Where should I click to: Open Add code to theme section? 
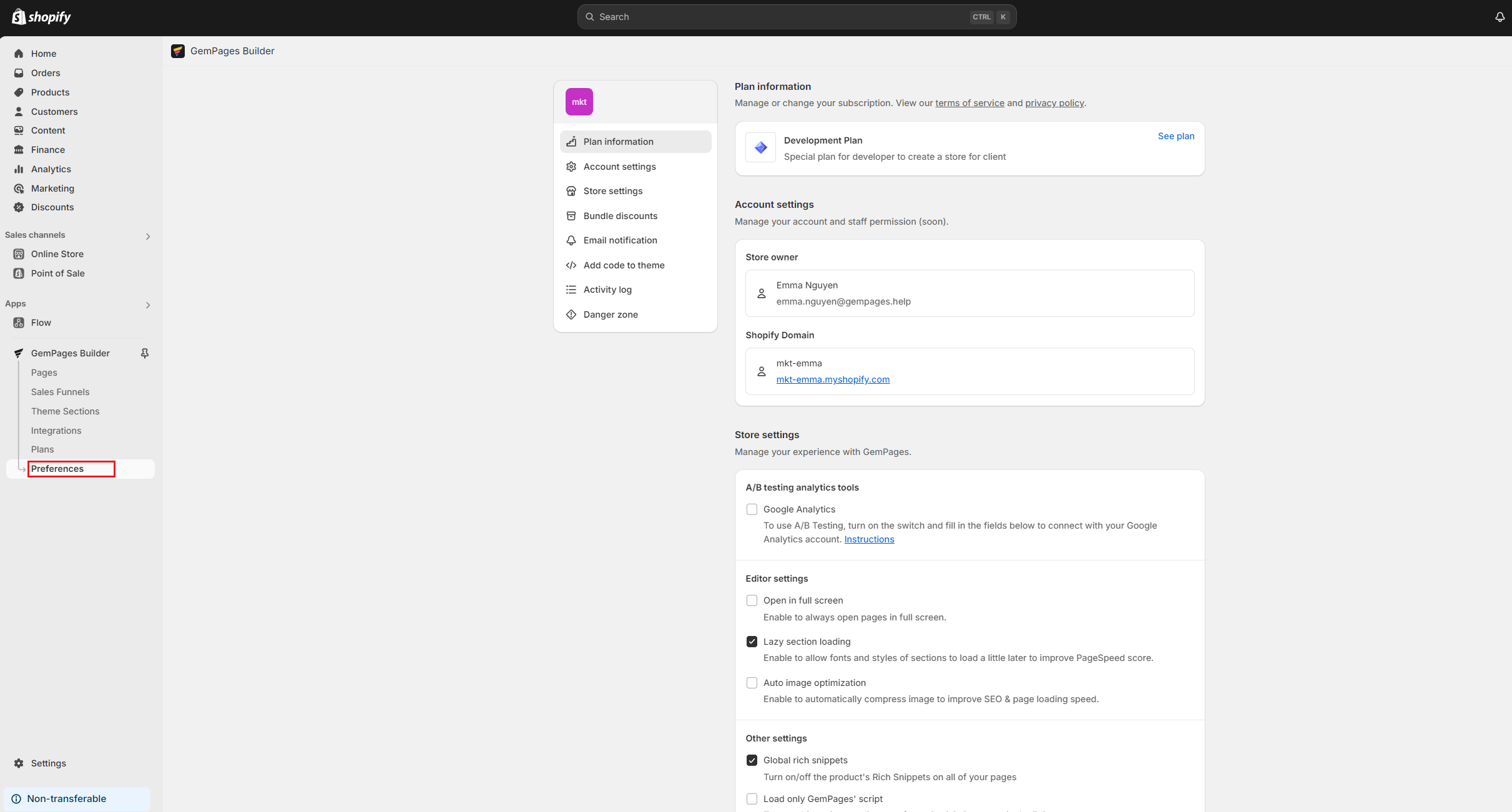[623, 265]
